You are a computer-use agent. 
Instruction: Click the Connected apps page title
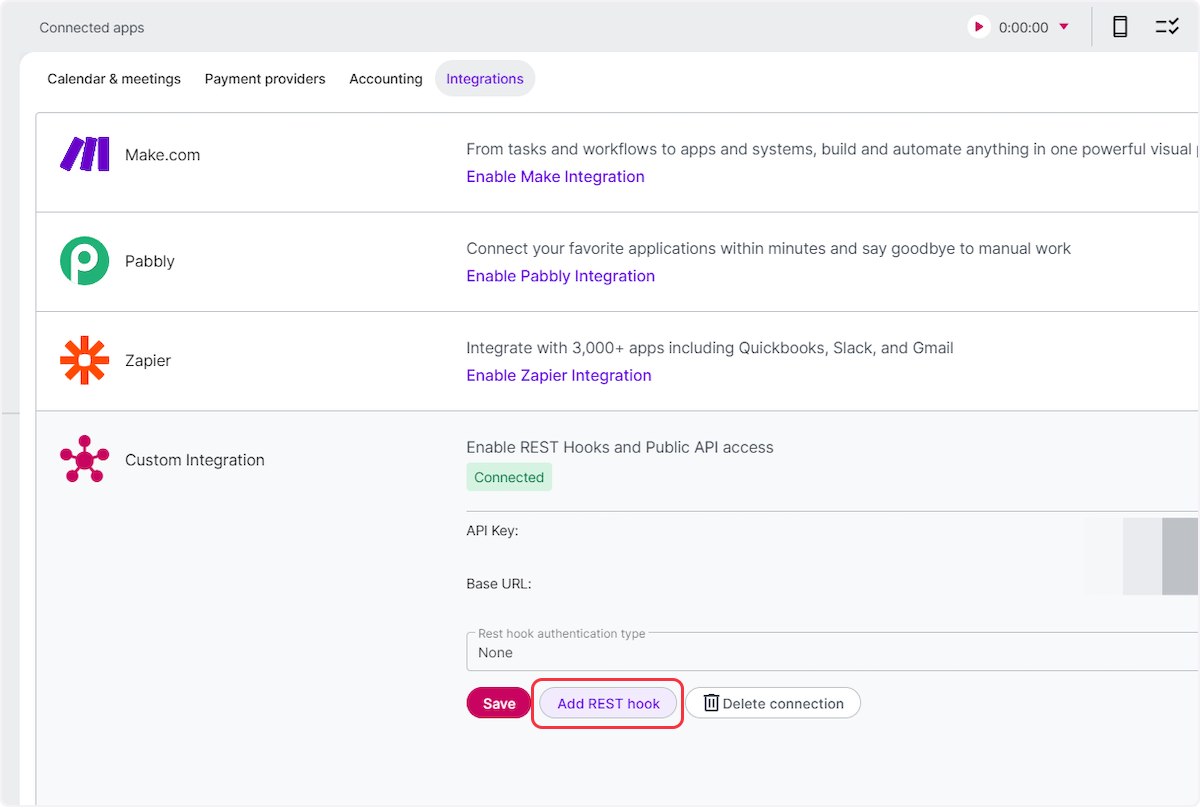(92, 28)
